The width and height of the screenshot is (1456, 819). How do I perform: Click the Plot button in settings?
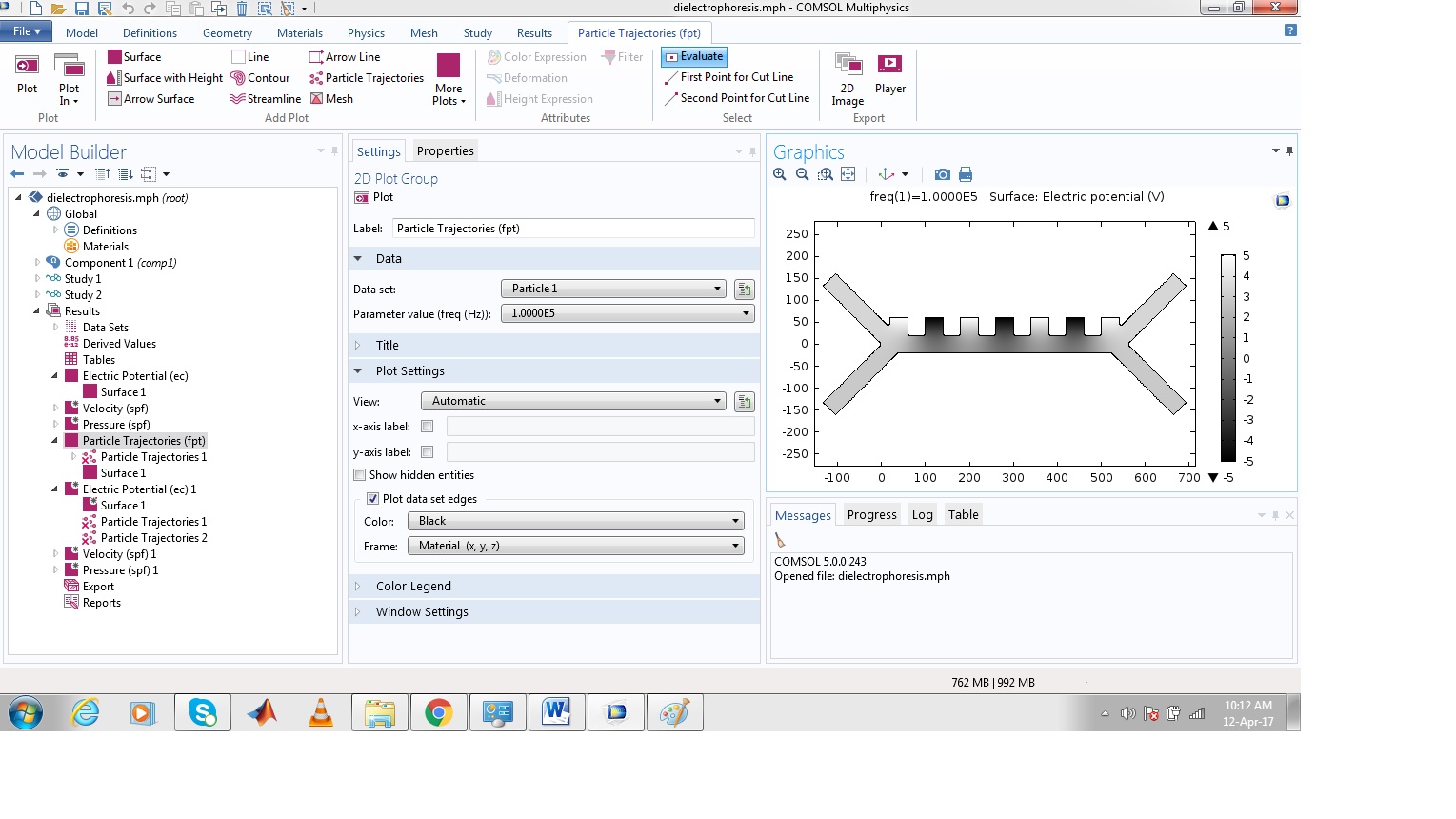click(x=374, y=197)
